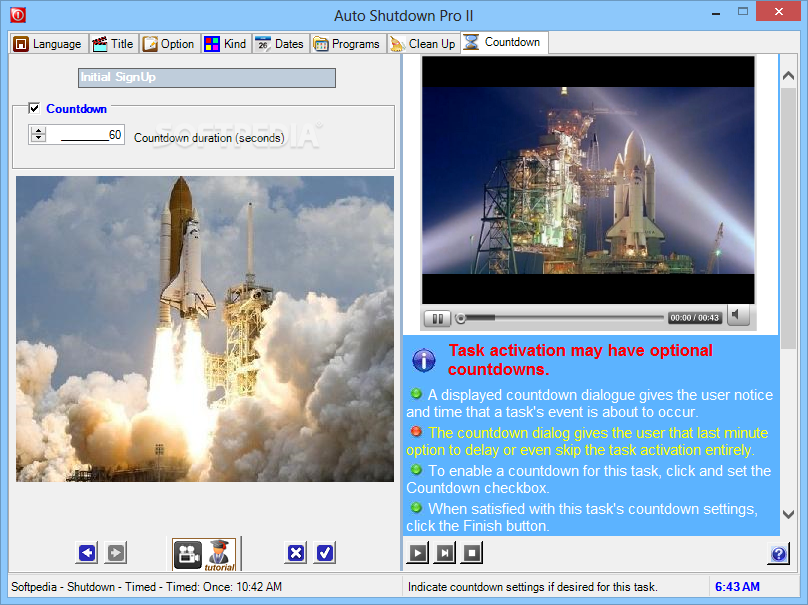808x605 pixels.
Task: Close the Auto Shutdown Pro II window
Action: 779,11
